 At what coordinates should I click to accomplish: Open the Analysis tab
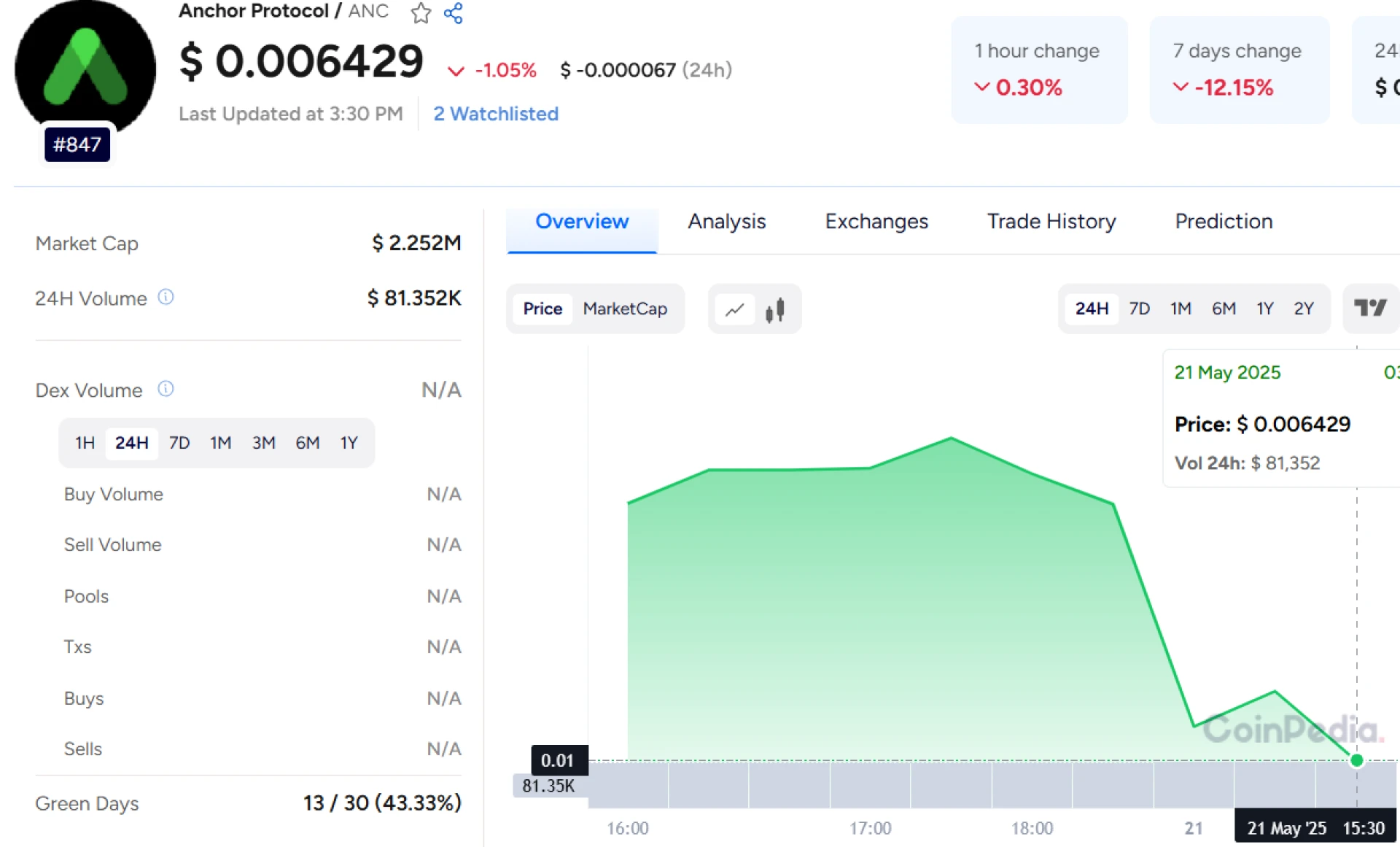click(726, 222)
